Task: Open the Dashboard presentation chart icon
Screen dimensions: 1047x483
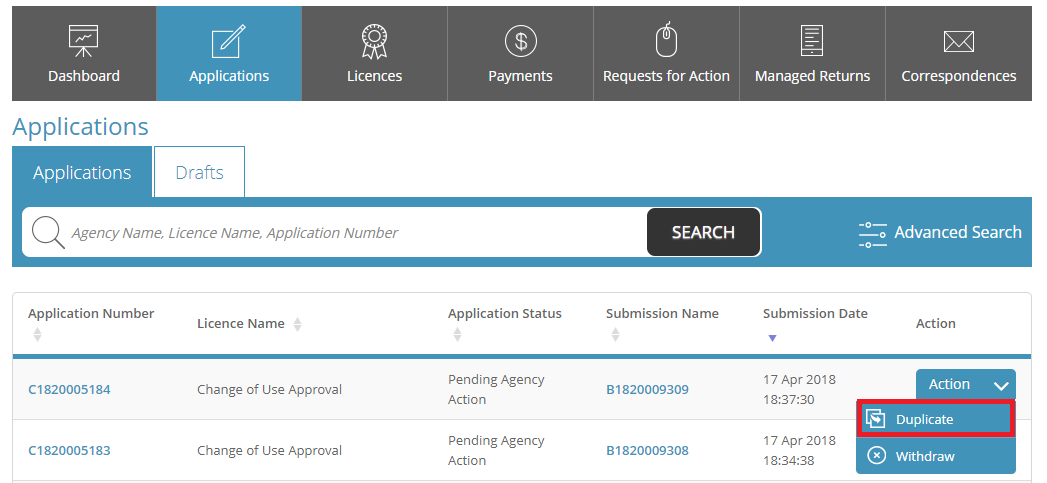Action: [84, 41]
